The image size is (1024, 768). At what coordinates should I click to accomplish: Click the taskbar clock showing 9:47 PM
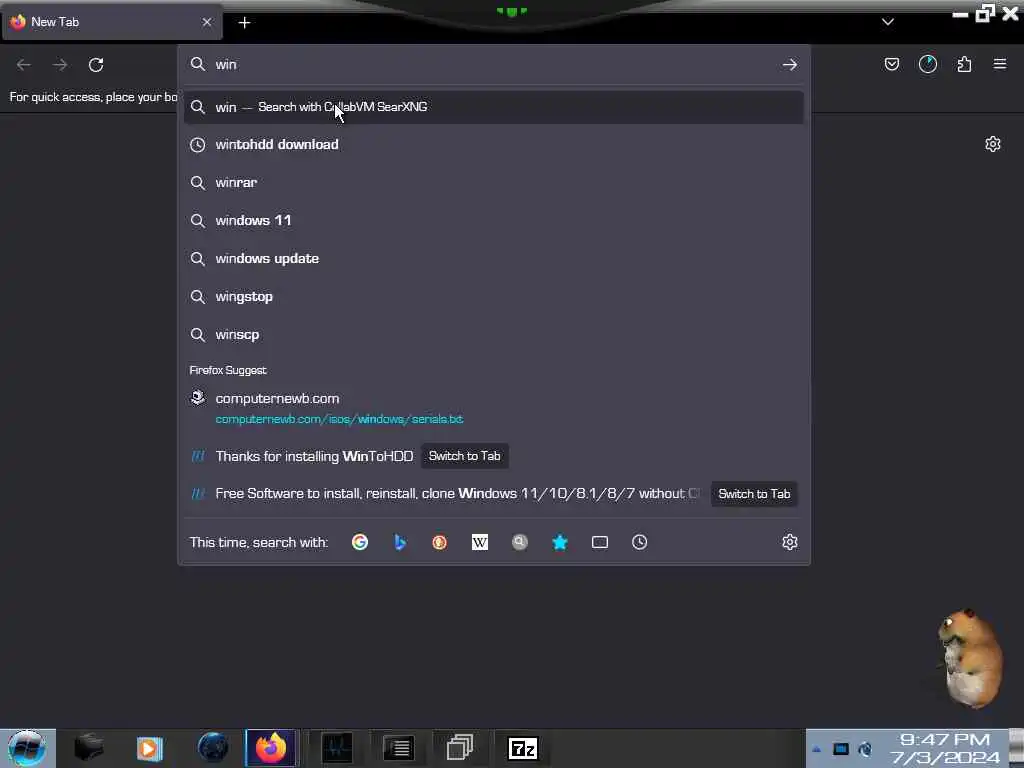click(x=944, y=748)
